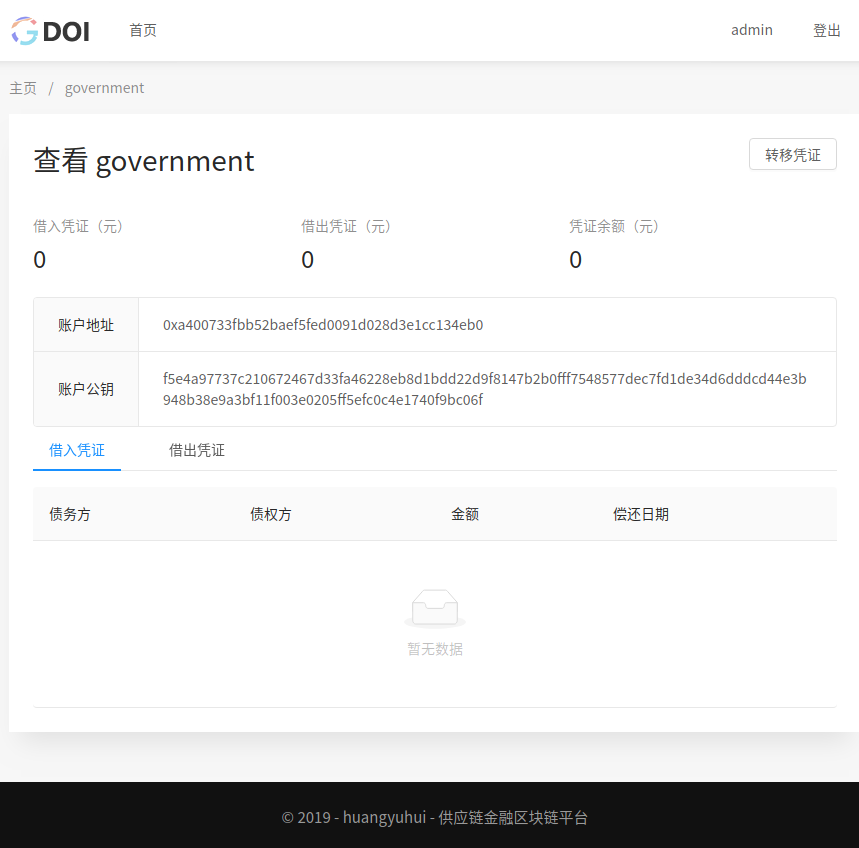The width and height of the screenshot is (859, 848).
Task: Click the 债权方 column header
Action: pos(271,514)
